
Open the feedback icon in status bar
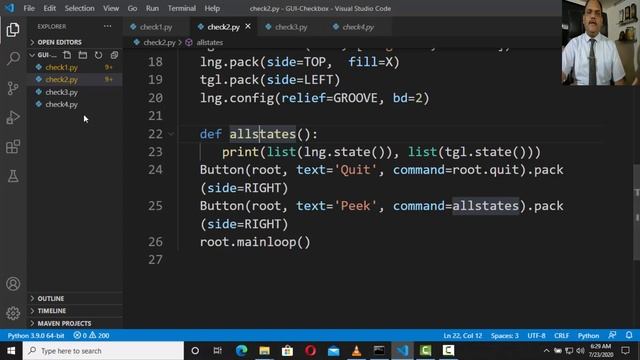point(612,335)
